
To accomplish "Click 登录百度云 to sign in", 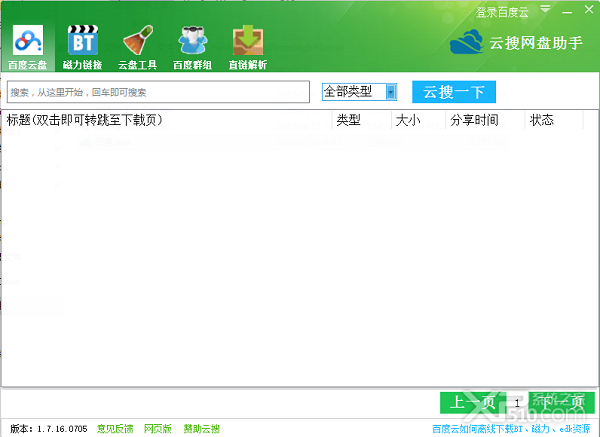I will pos(502,12).
